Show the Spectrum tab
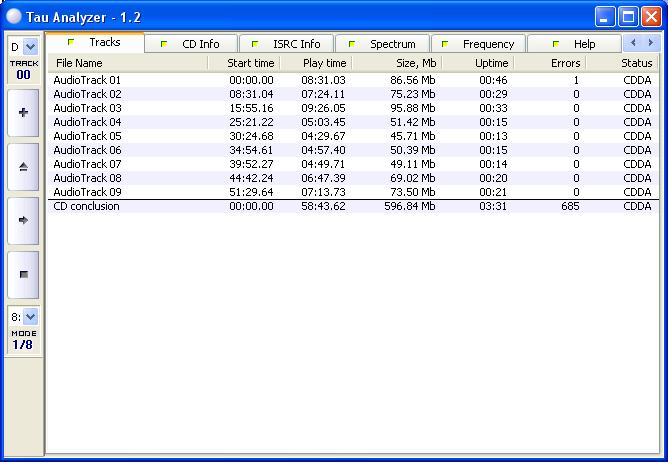Viewport: 668px width, 465px height. pyautogui.click(x=382, y=44)
